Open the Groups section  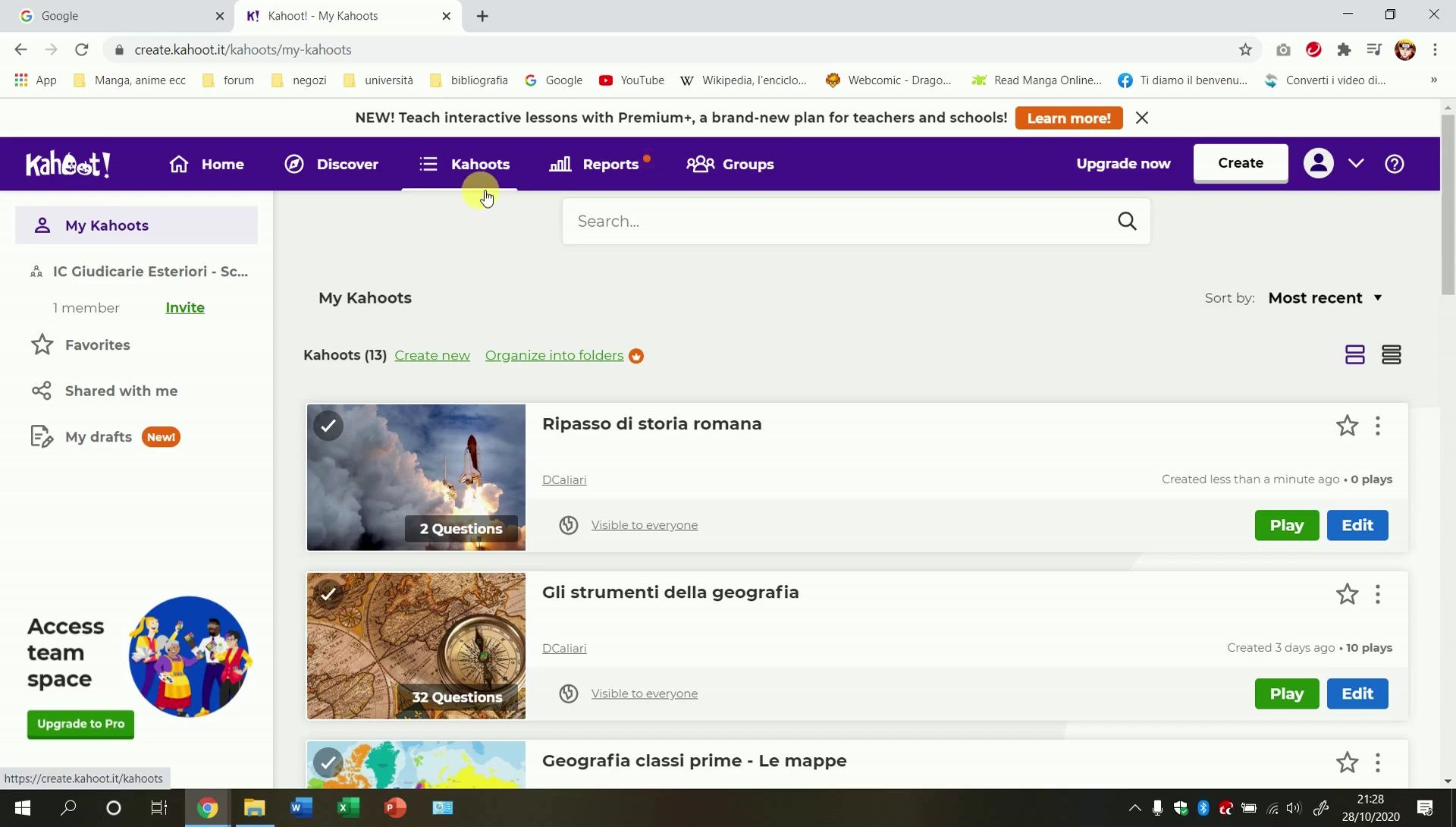tap(730, 164)
